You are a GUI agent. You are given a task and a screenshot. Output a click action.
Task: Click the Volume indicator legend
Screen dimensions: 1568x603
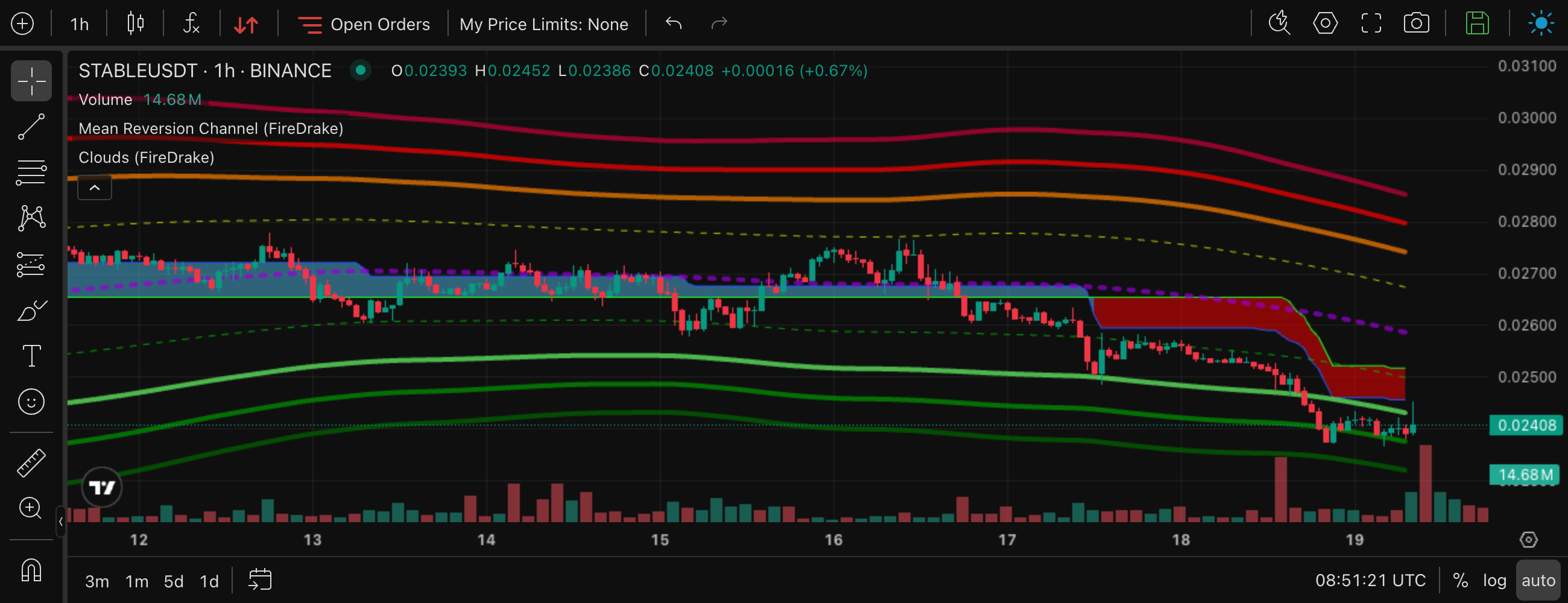click(106, 99)
